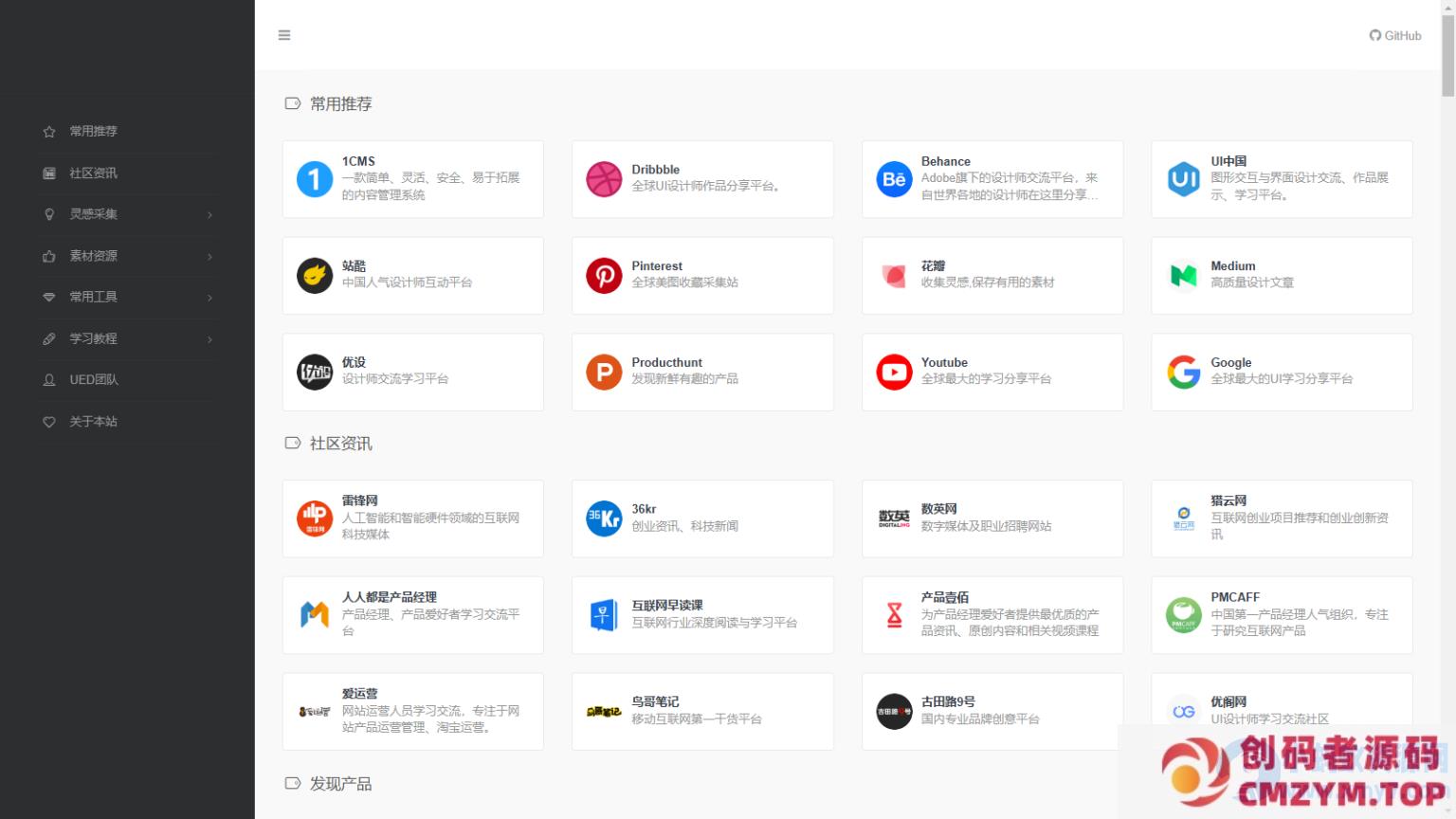Expand the 灵感采集 sidebar submenu
This screenshot has width=1456, height=819.
[x=209, y=215]
